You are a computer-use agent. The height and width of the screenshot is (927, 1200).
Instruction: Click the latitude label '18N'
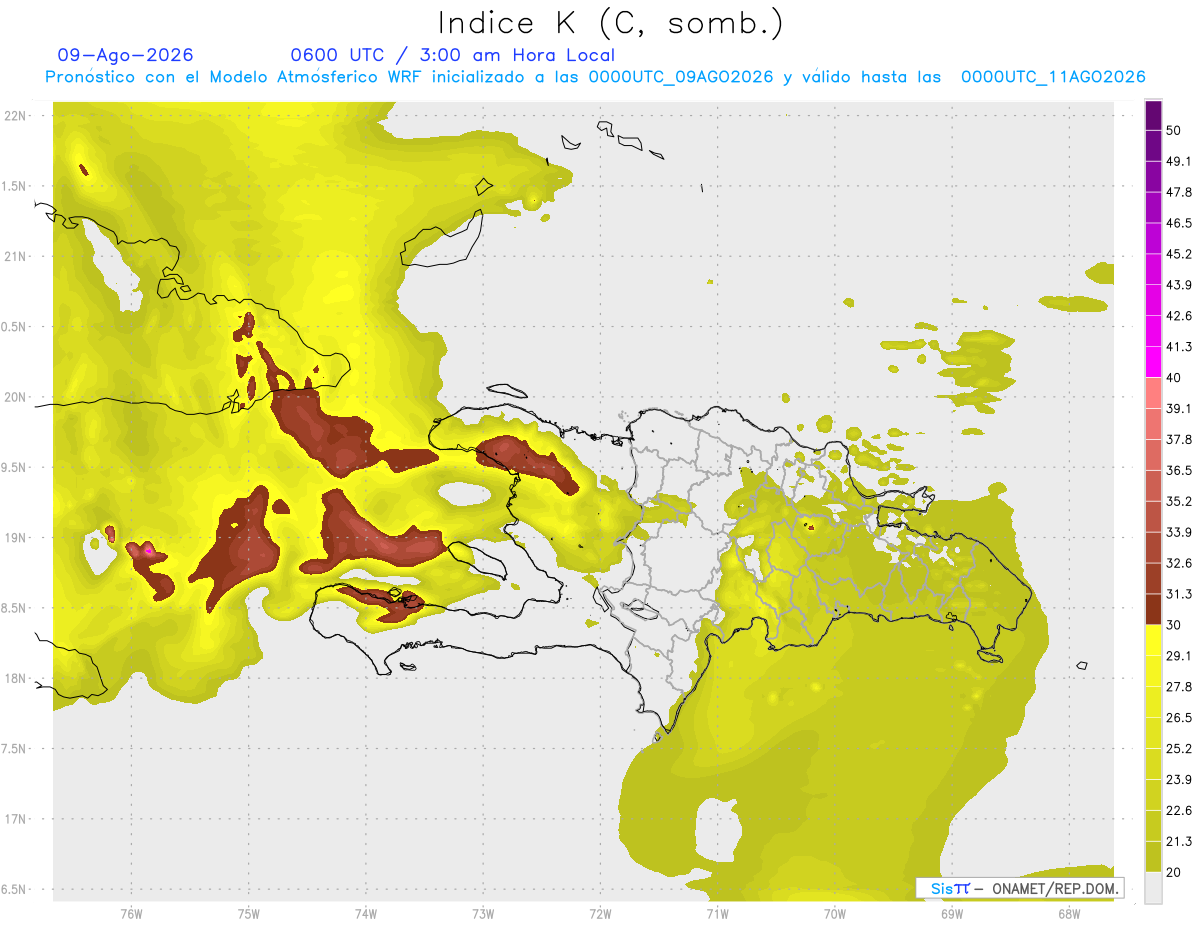17,679
